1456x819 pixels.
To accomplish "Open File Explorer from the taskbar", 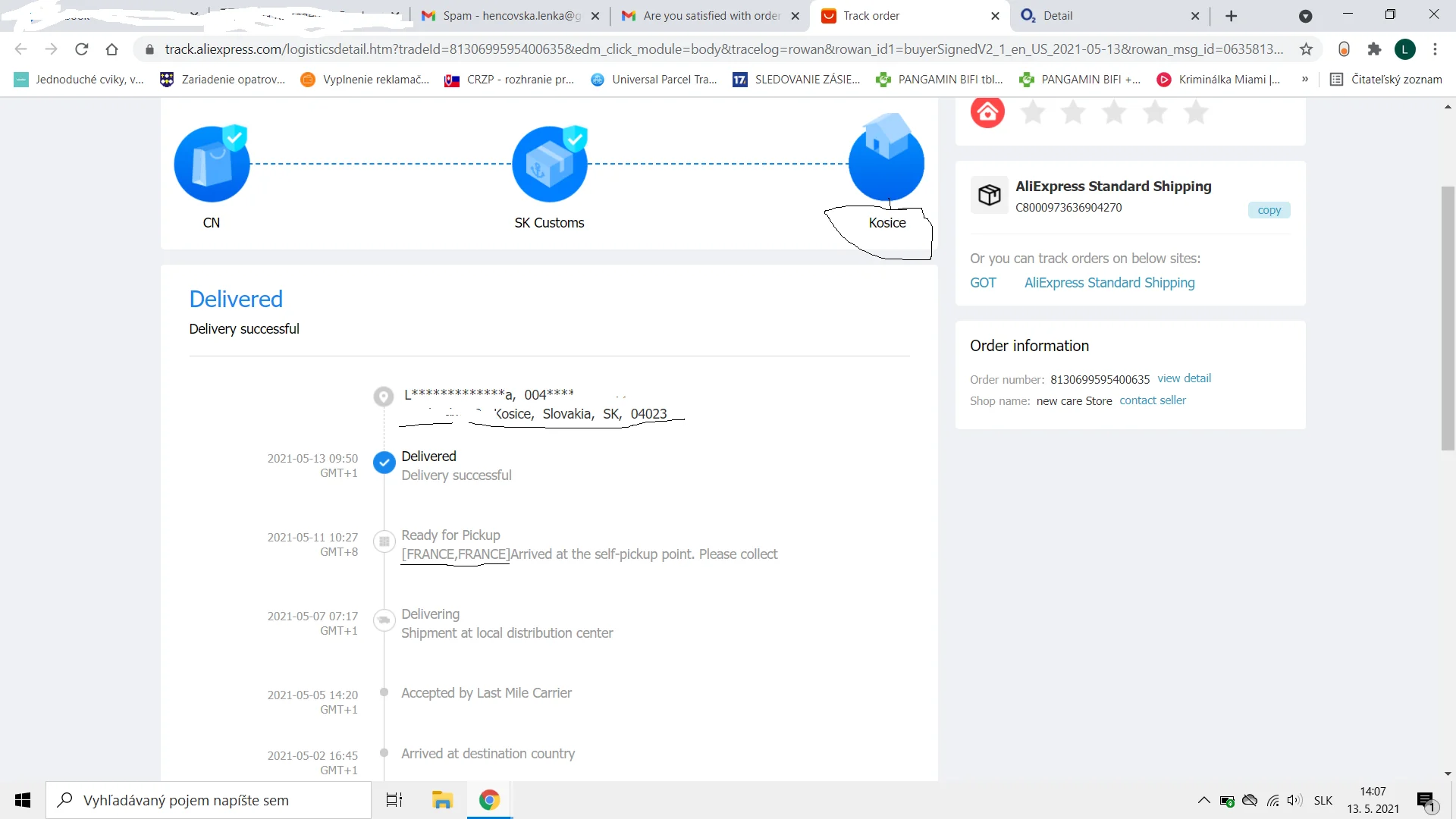I will 442,800.
